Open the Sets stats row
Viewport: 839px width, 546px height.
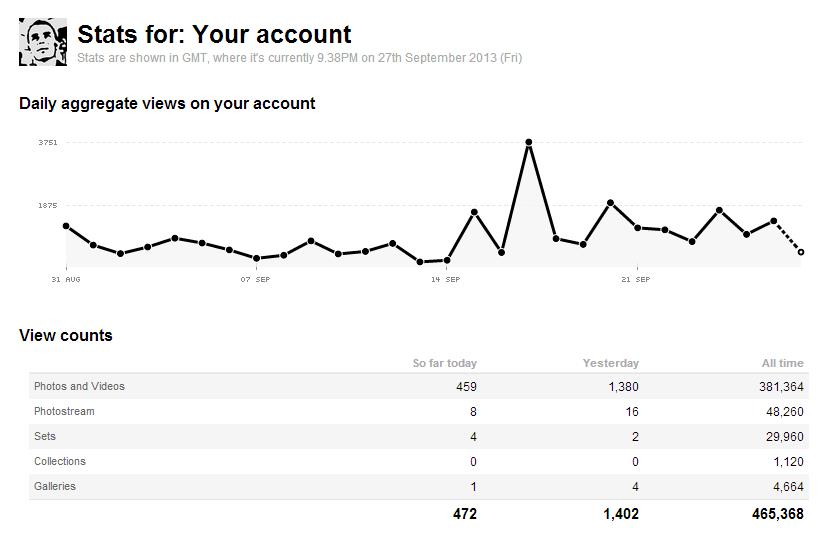(x=45, y=436)
